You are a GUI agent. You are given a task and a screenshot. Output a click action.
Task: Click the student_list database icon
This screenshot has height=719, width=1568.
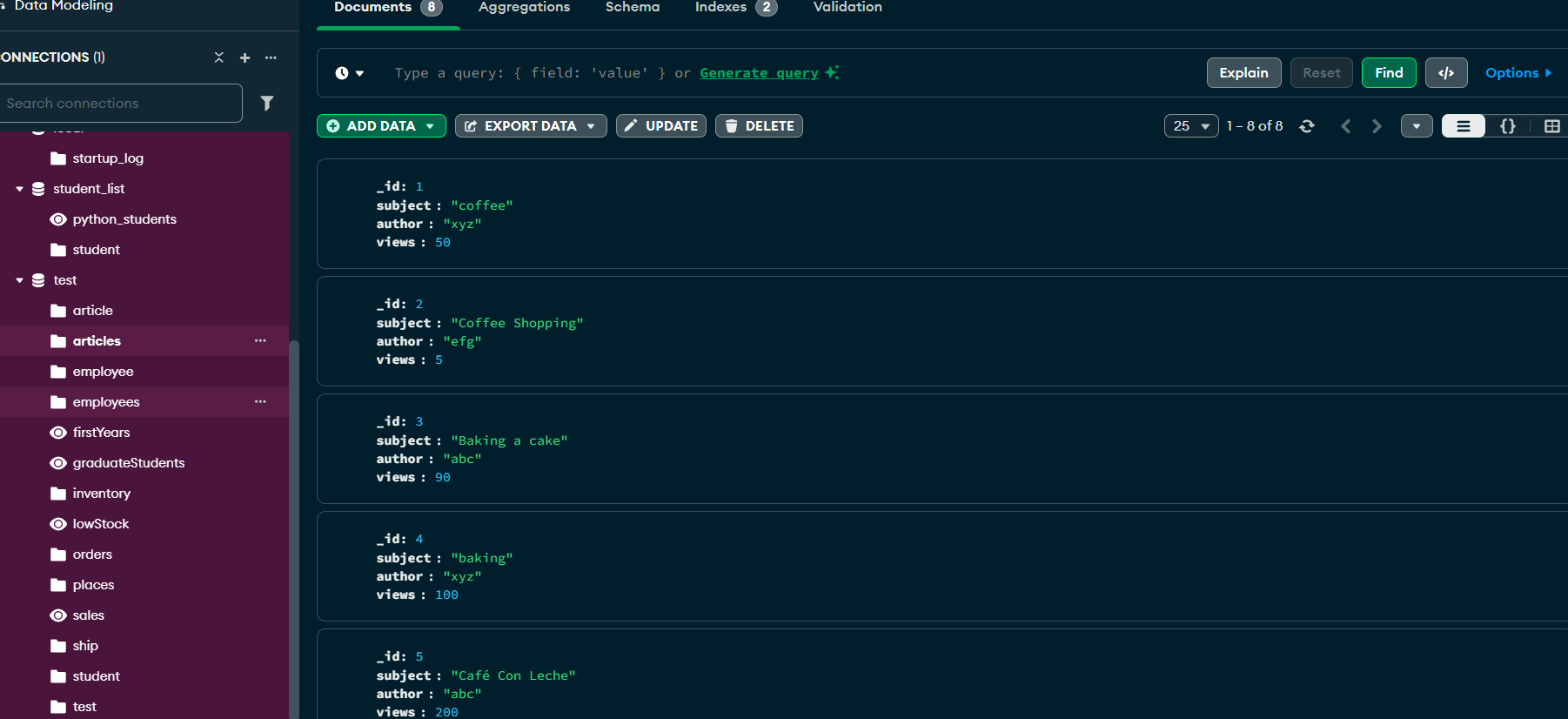38,189
